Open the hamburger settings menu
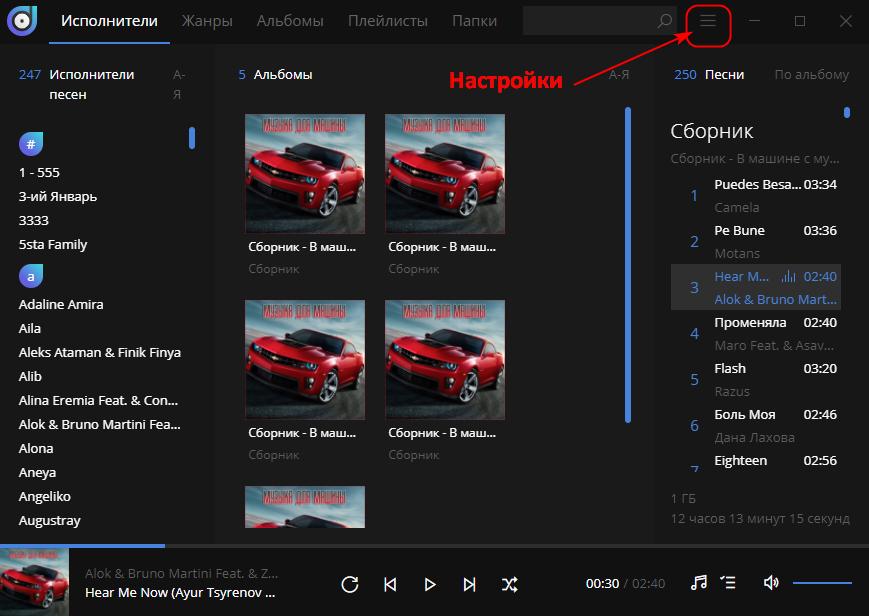 click(708, 21)
